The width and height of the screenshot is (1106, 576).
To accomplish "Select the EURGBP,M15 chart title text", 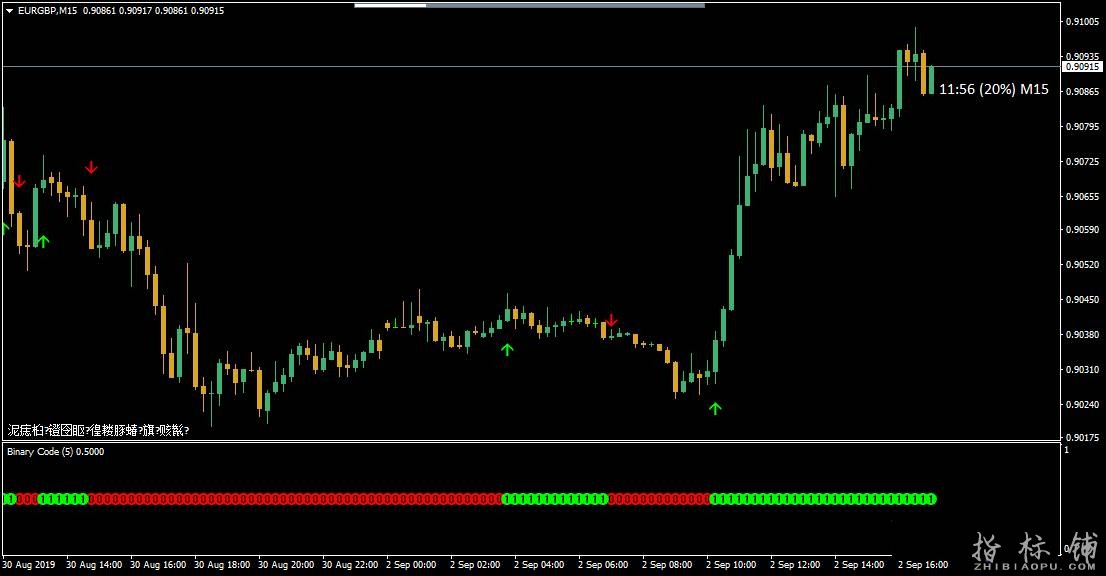I will (x=47, y=11).
